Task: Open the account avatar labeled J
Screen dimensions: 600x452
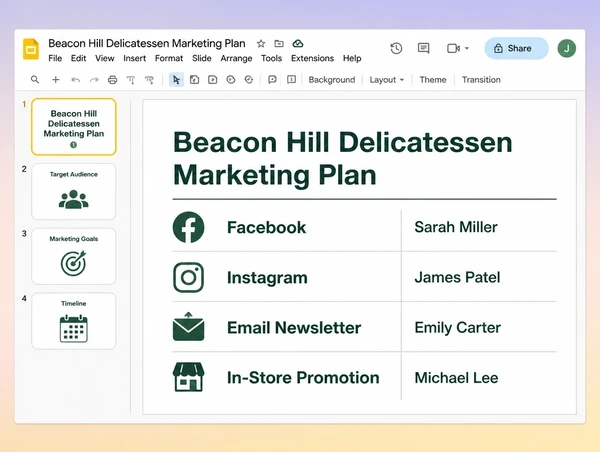Action: point(567,48)
